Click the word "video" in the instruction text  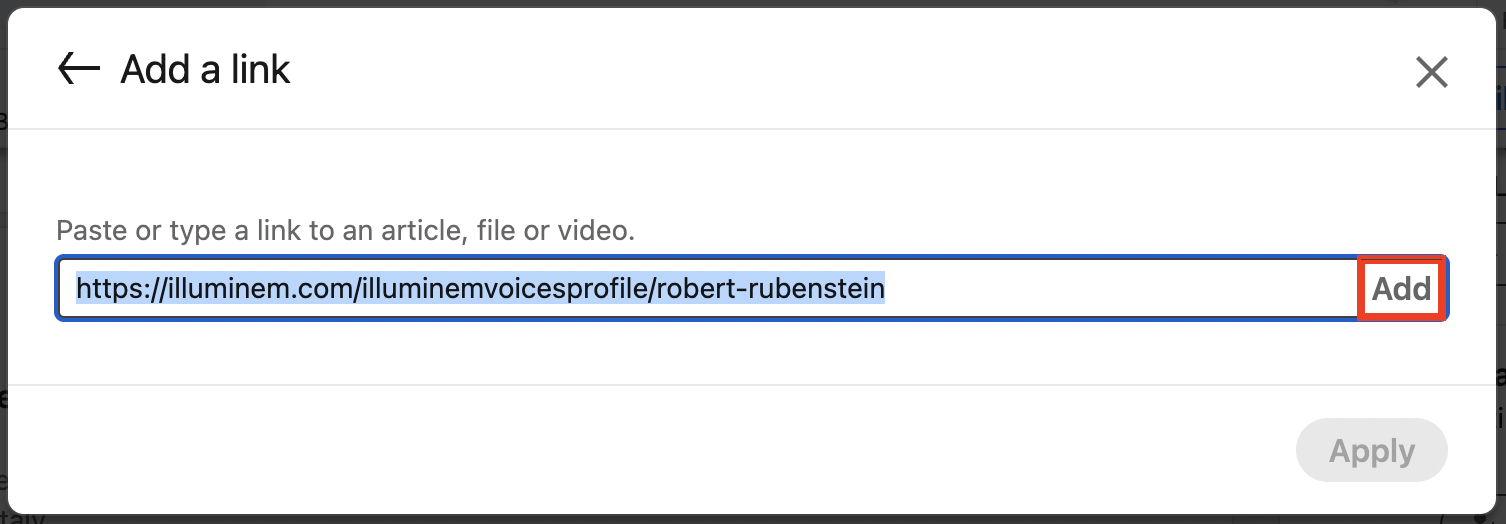coord(597,231)
